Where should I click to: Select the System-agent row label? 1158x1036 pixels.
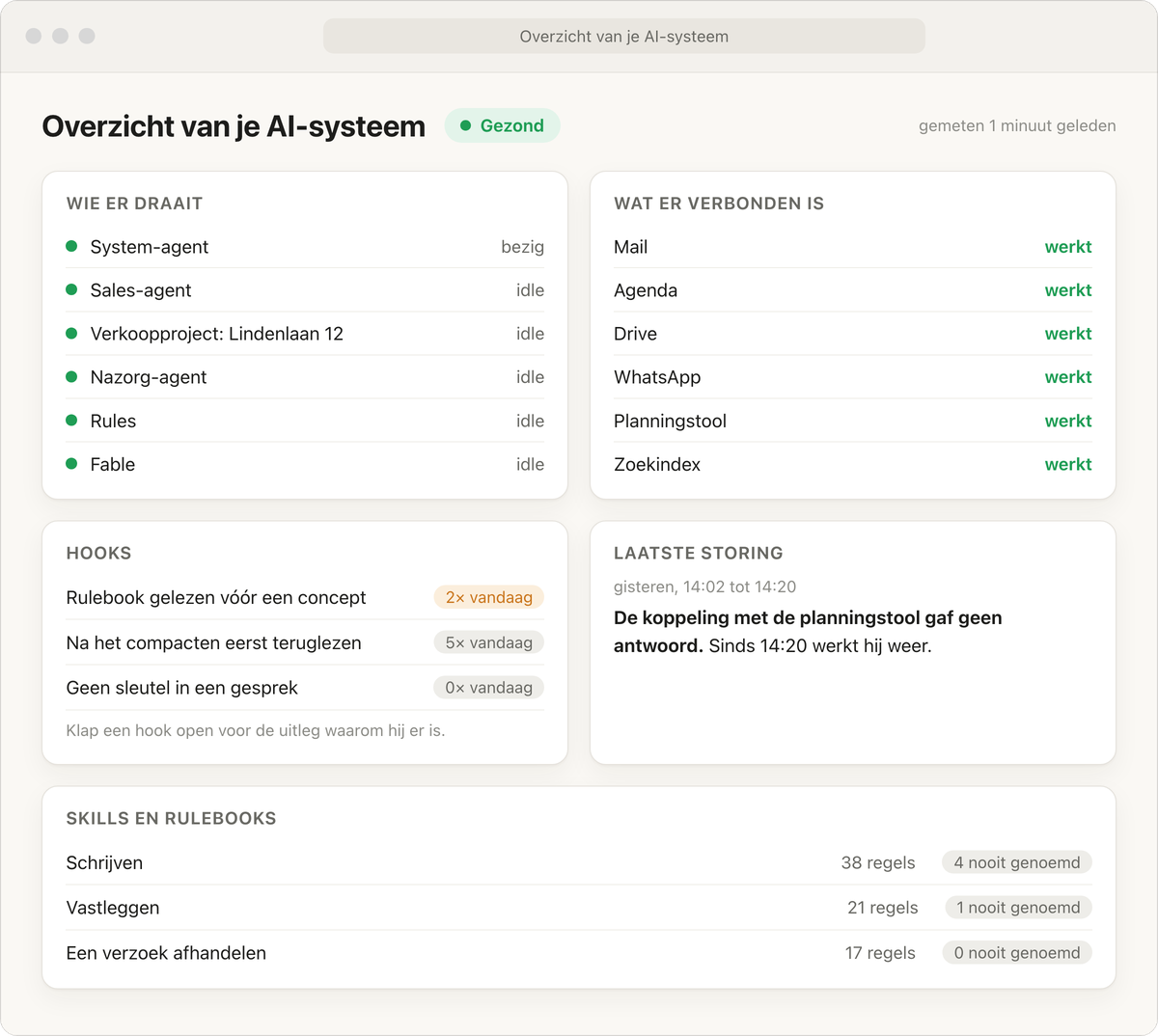click(x=150, y=247)
